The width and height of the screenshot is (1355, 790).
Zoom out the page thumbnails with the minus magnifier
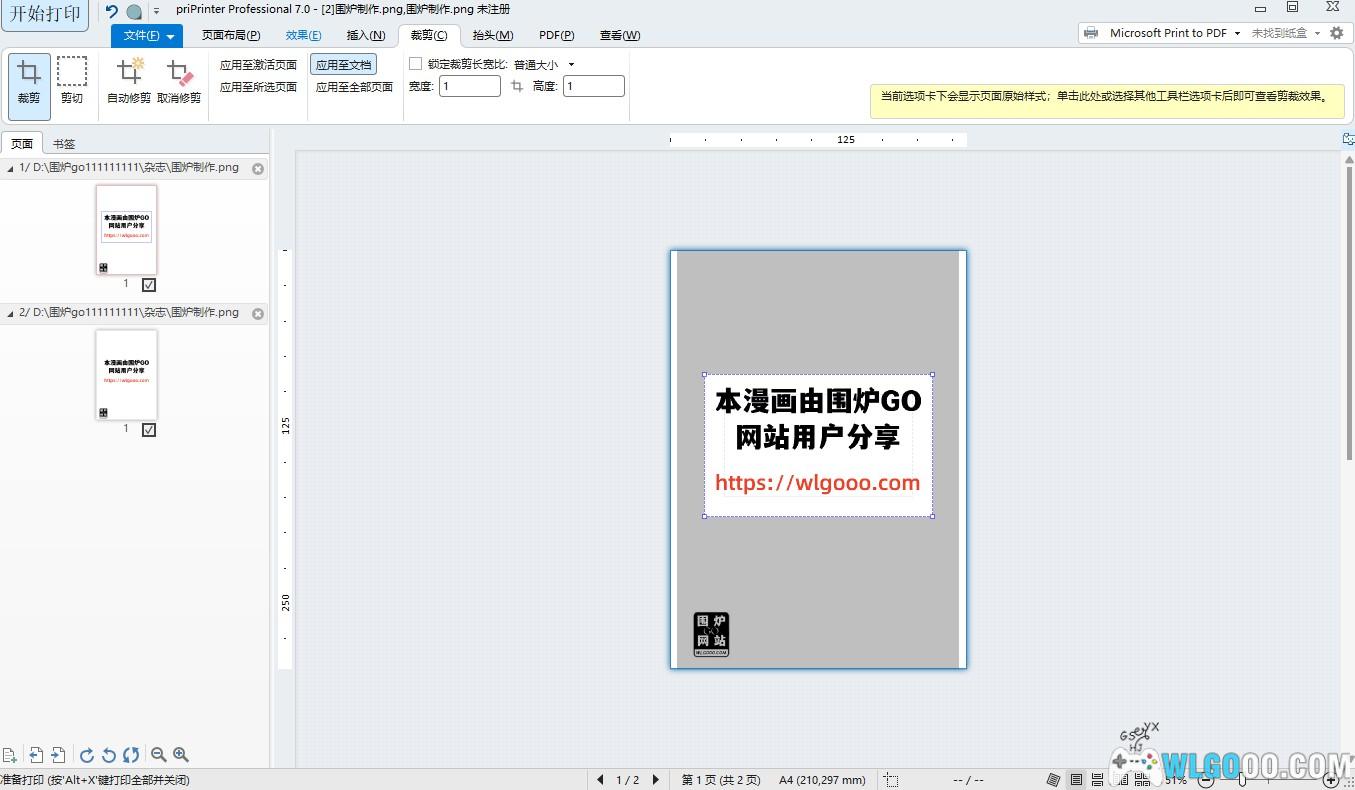[158, 755]
